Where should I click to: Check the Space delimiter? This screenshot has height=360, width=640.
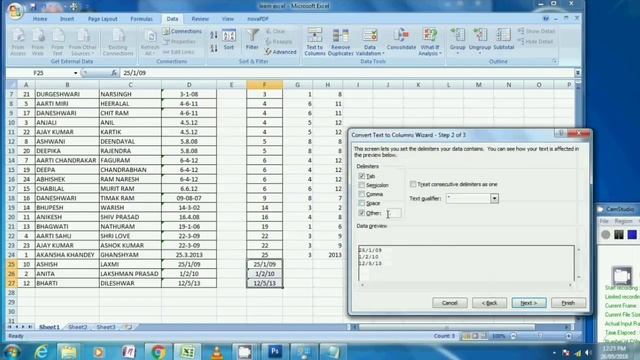362,203
